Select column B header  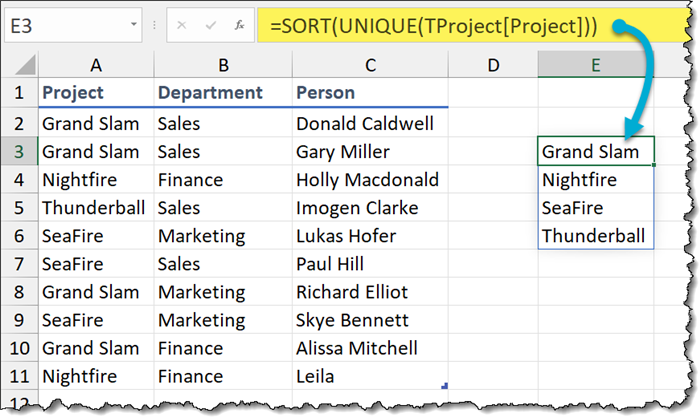tap(223, 65)
